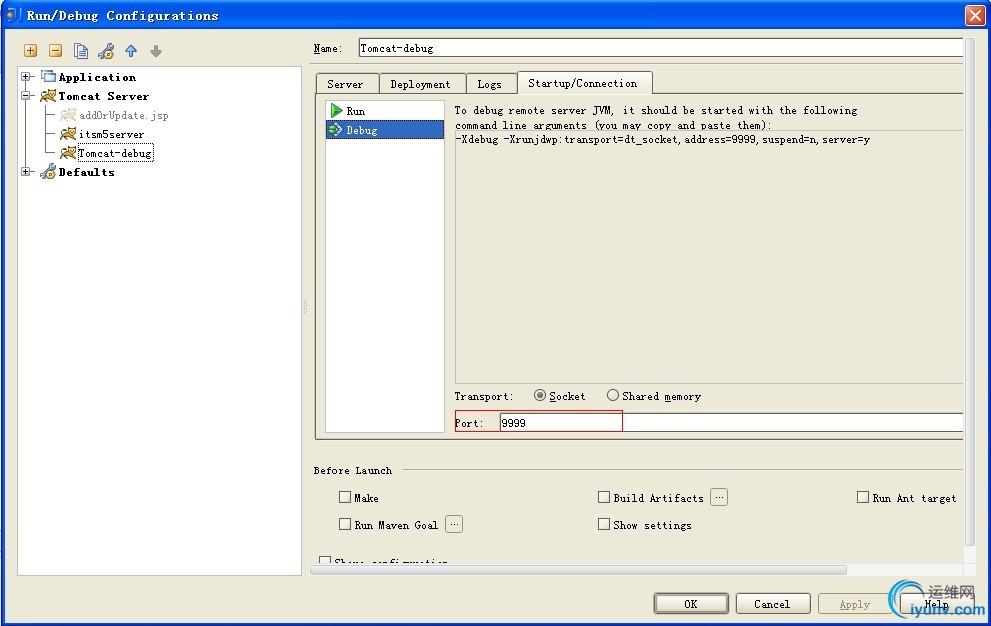
Task: Remove selected configuration with minus icon
Action: [x=56, y=51]
